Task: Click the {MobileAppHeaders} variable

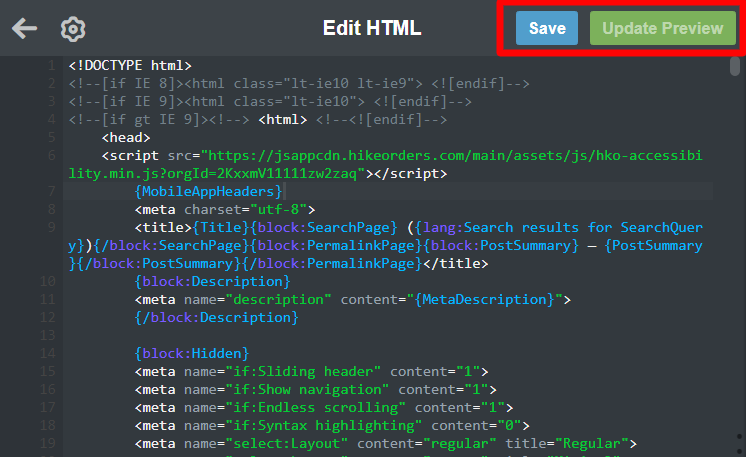Action: coord(208,192)
